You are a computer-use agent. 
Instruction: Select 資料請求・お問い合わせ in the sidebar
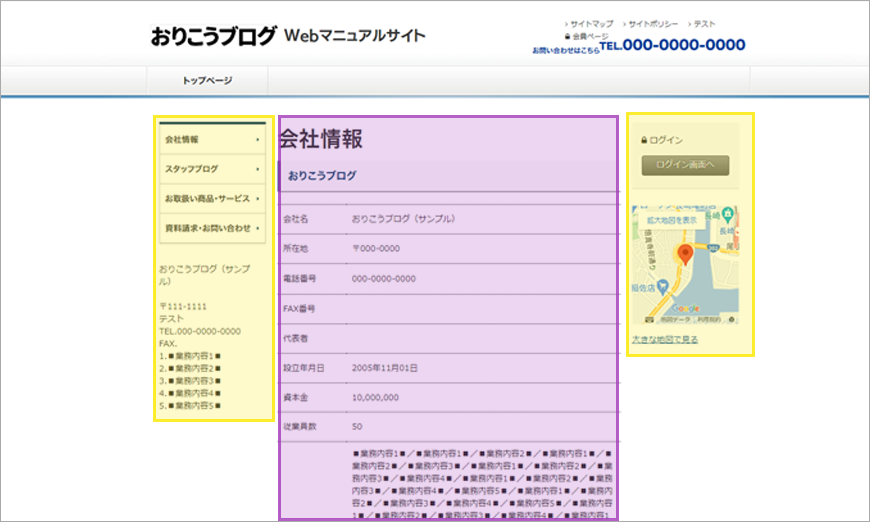211,229
